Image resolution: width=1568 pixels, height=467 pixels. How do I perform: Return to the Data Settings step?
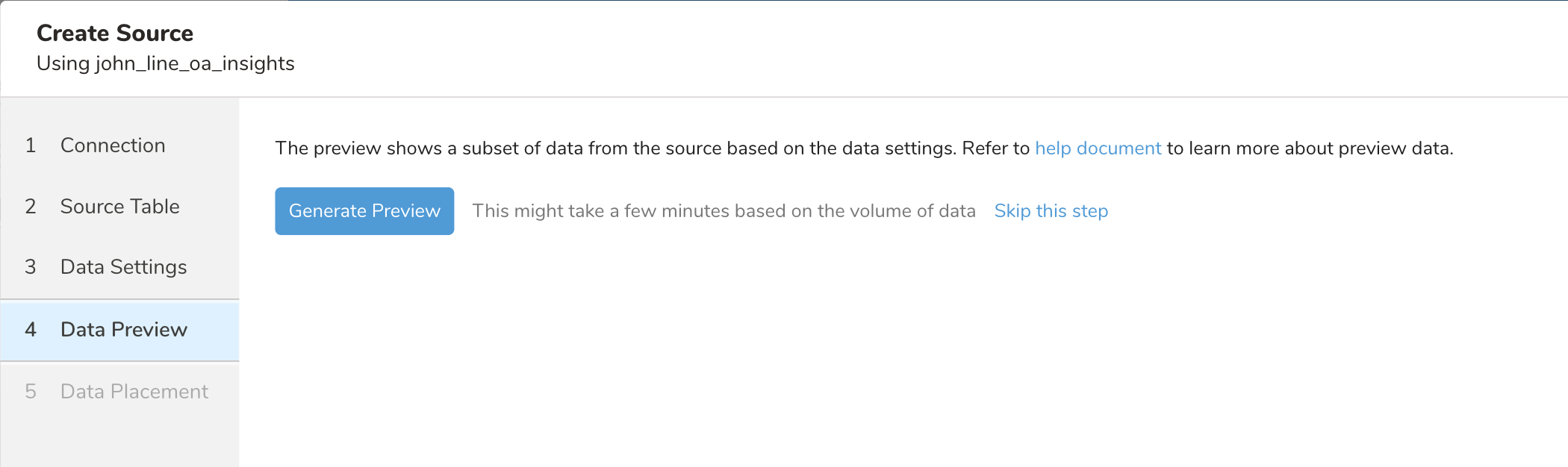coord(123,267)
